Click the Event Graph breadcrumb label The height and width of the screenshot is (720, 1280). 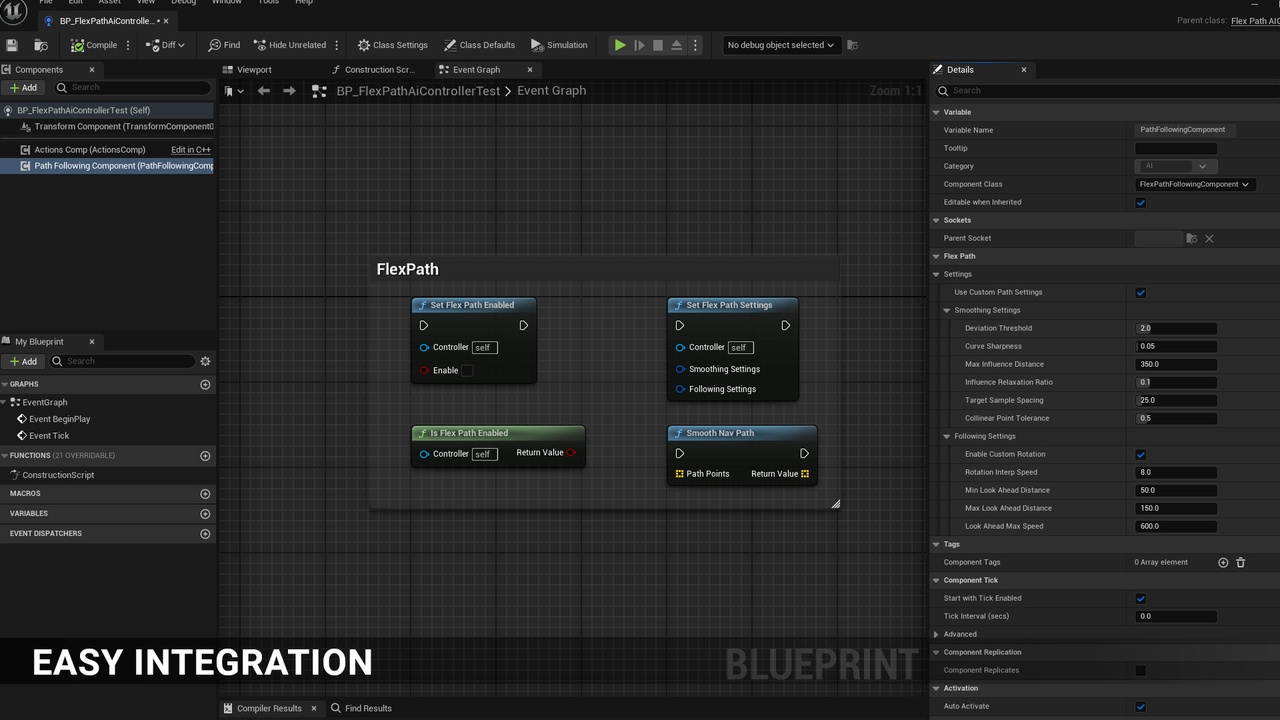tap(551, 91)
